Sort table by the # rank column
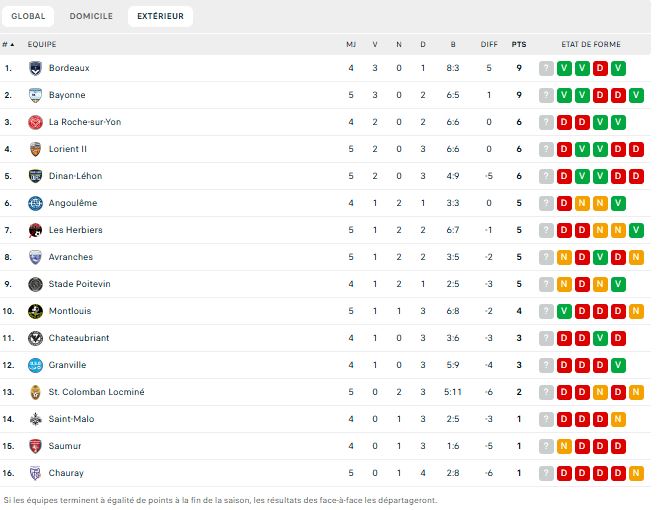Image resolution: width=659 pixels, height=510 pixels. click(x=8, y=44)
